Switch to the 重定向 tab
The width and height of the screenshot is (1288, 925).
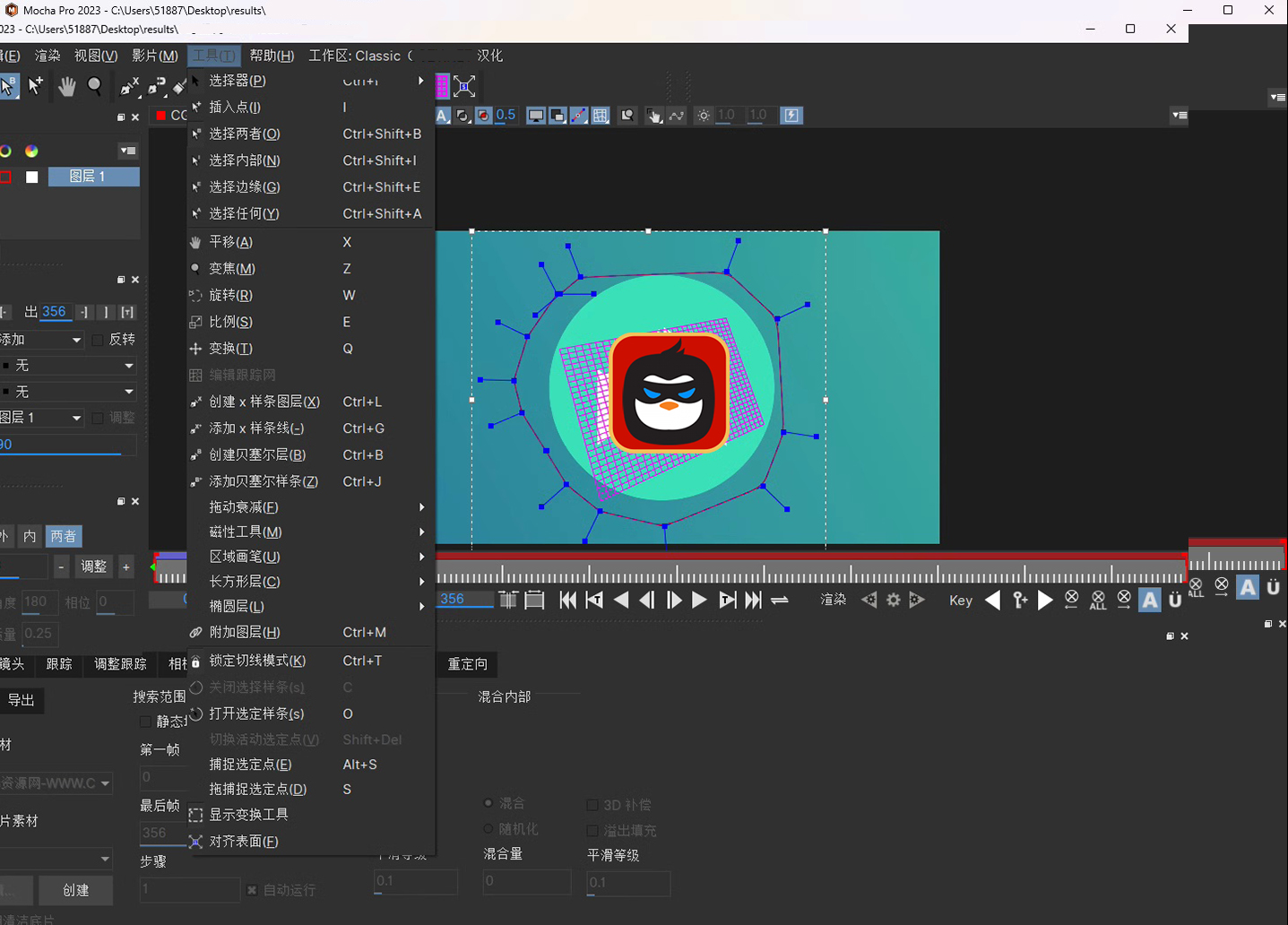tap(468, 664)
